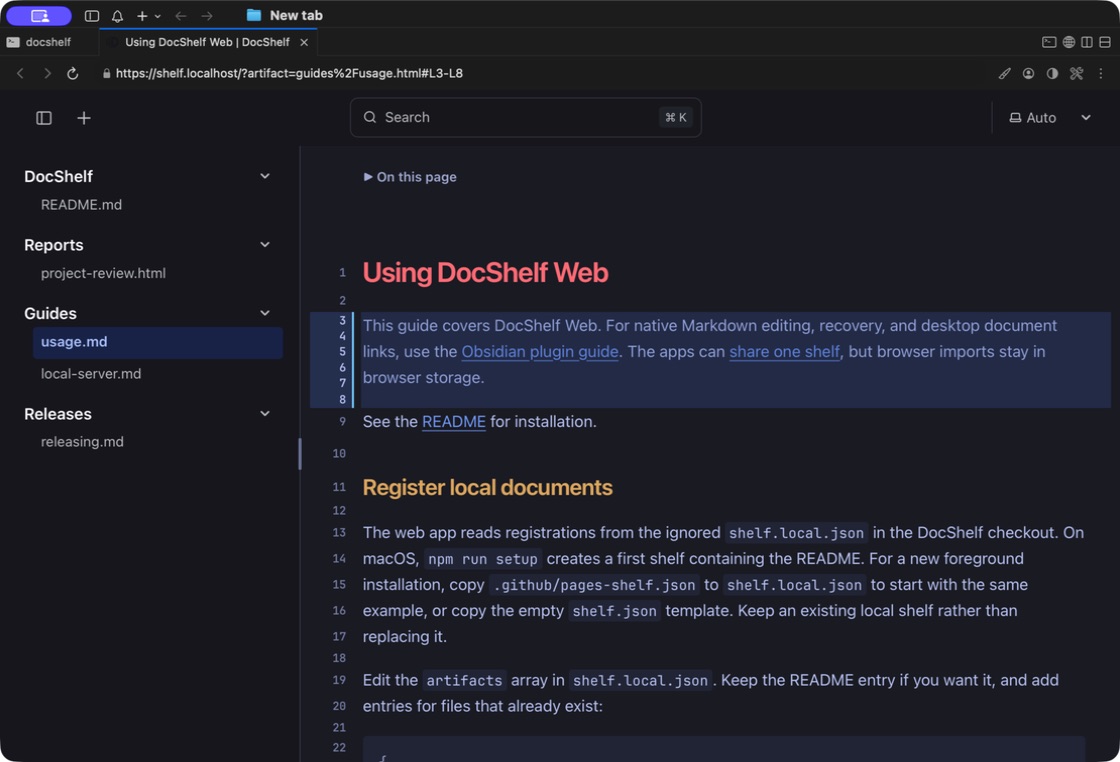
Task: Select usage.md in the sidebar
Action: click(158, 342)
